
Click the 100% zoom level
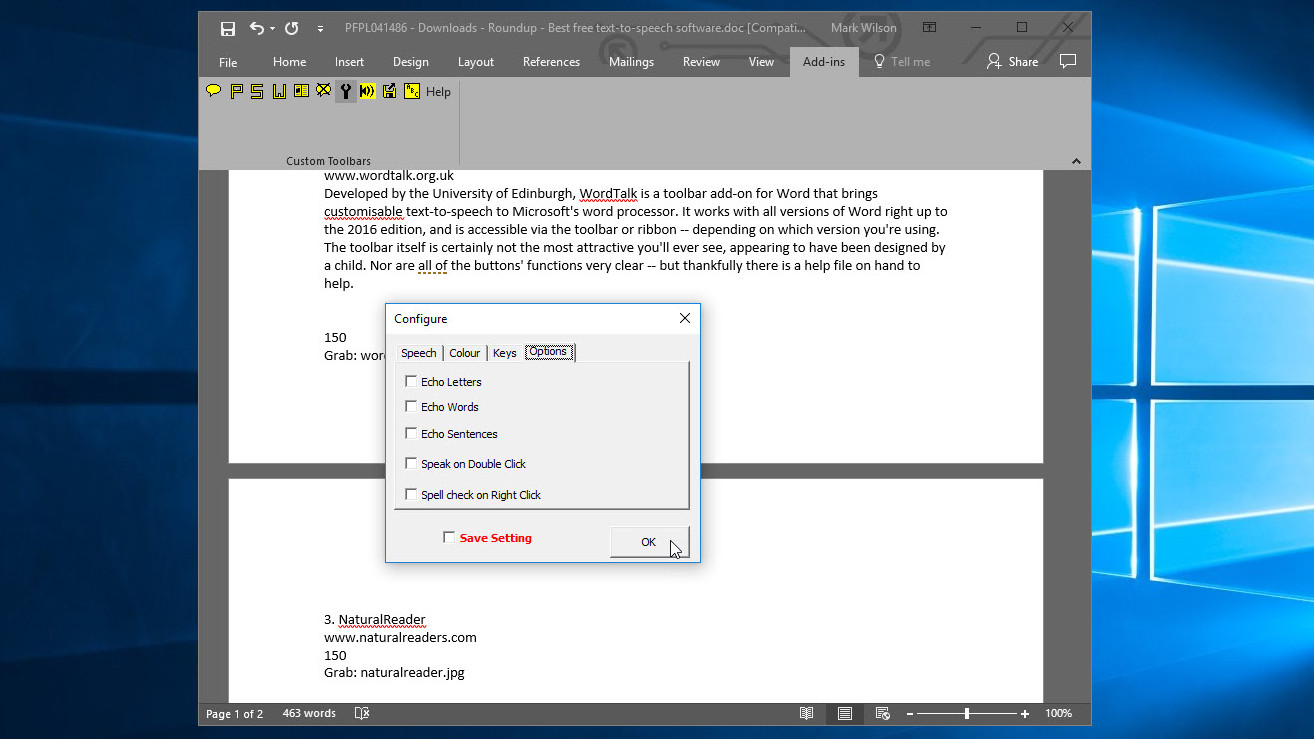pyautogui.click(x=1058, y=714)
